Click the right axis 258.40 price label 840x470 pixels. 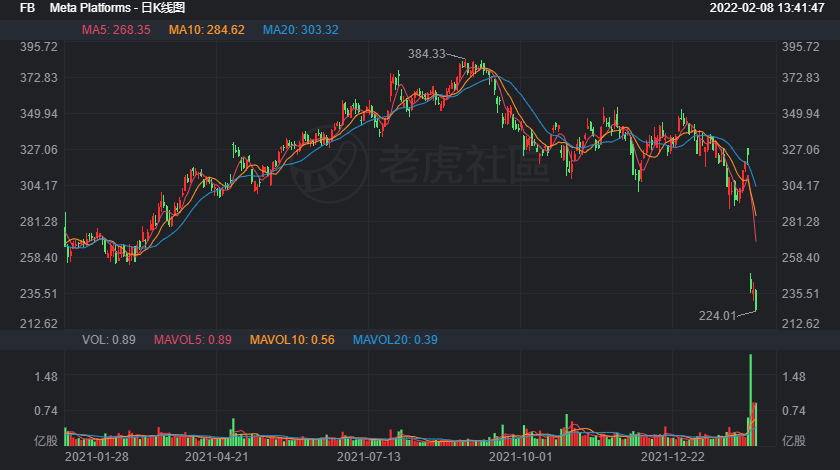click(800, 258)
